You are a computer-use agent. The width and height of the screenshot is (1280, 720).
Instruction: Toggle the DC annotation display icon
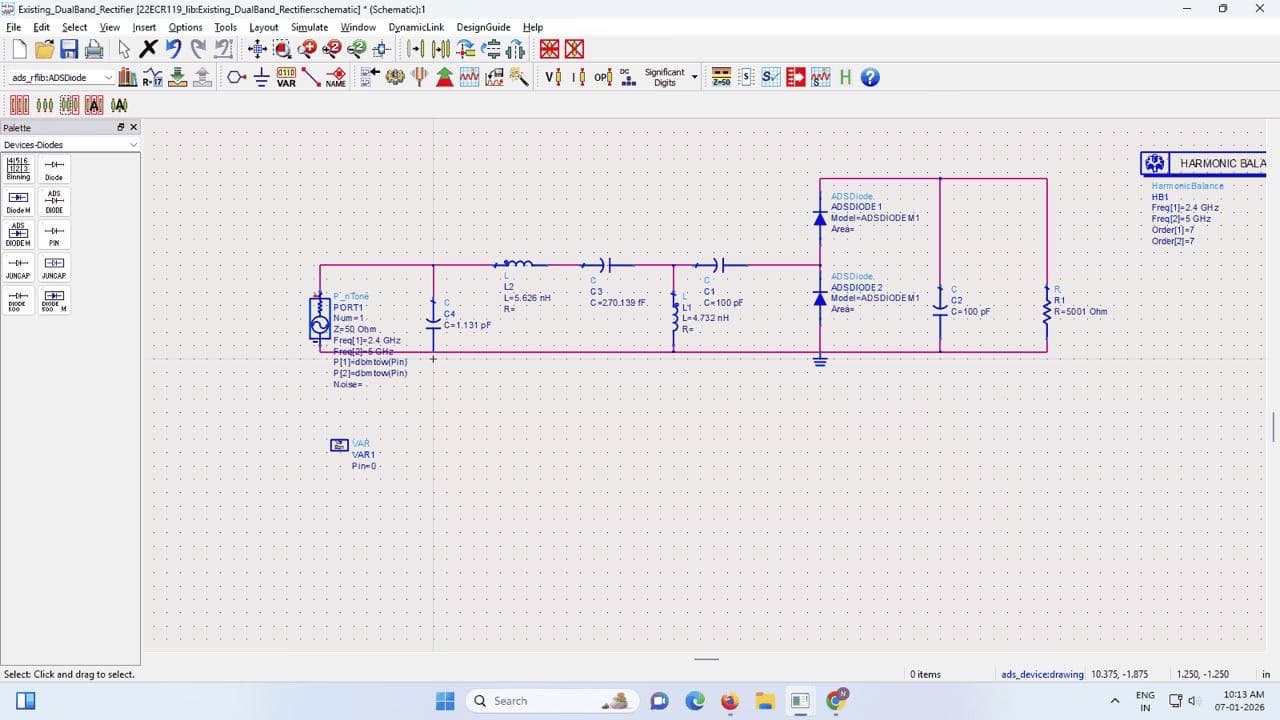tap(628, 77)
